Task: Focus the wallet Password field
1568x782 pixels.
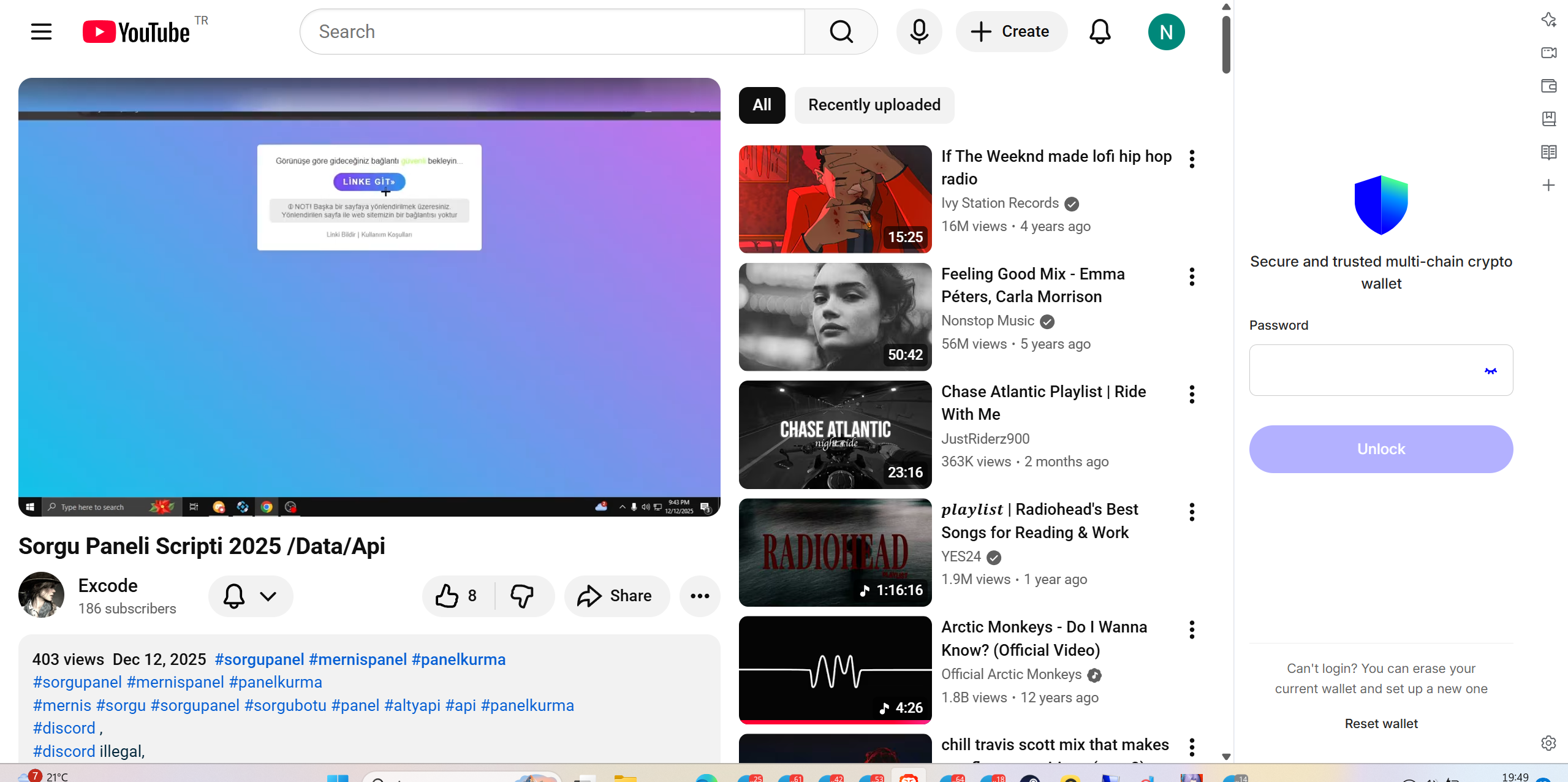Action: click(1381, 370)
